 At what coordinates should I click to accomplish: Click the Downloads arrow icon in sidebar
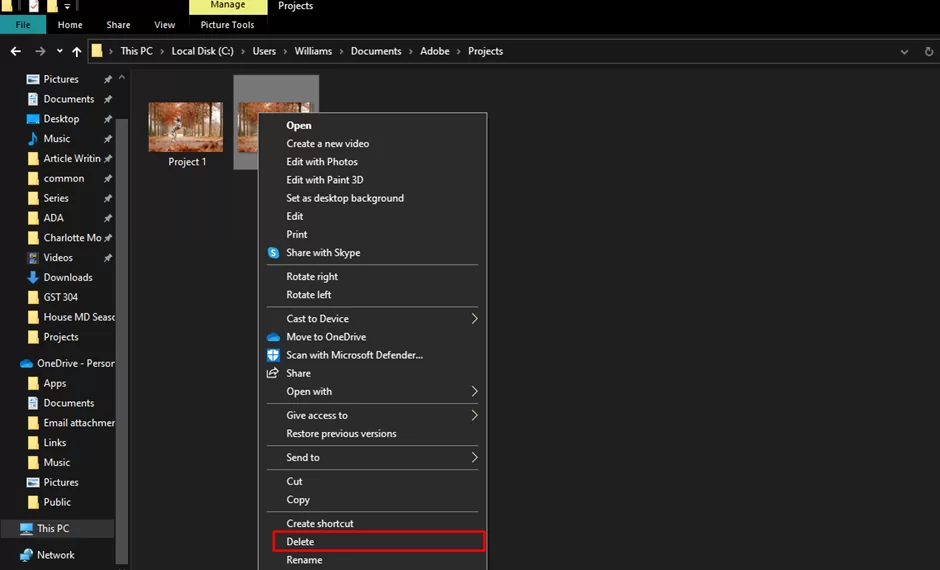33,278
